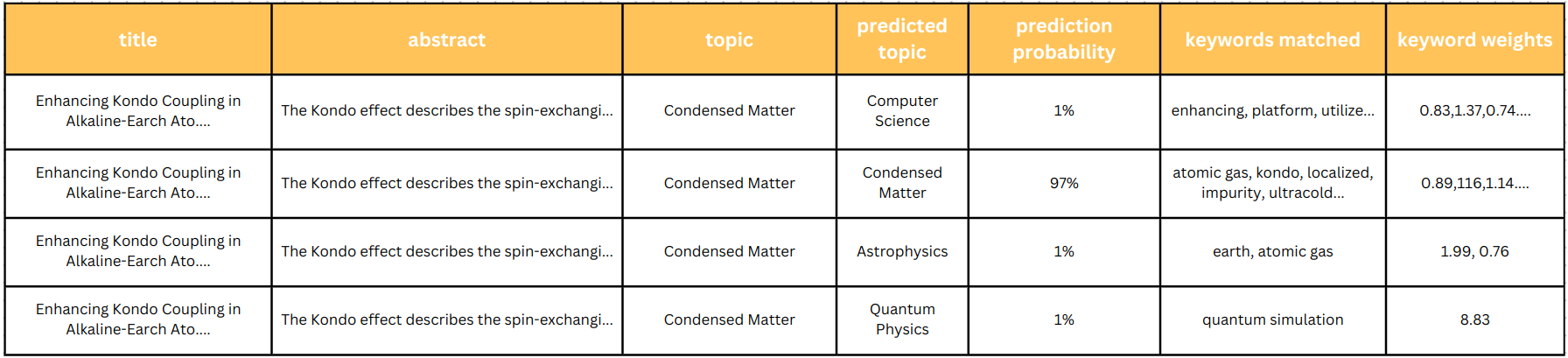
Task: Click the '1.99, 0.76' keyword weights cell
Action: point(1474,251)
